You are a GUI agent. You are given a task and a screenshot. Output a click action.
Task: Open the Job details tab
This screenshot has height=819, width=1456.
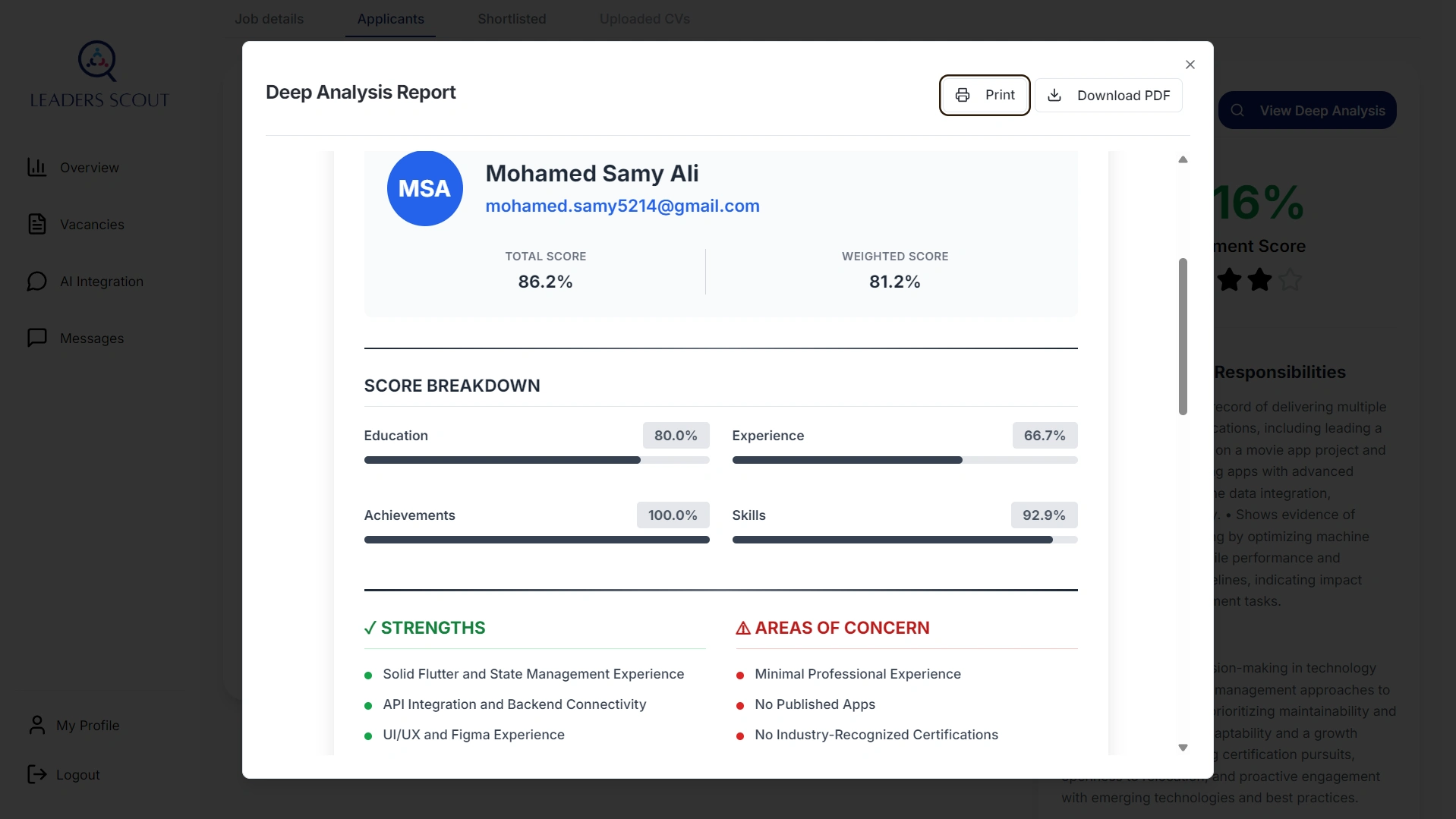point(269,19)
